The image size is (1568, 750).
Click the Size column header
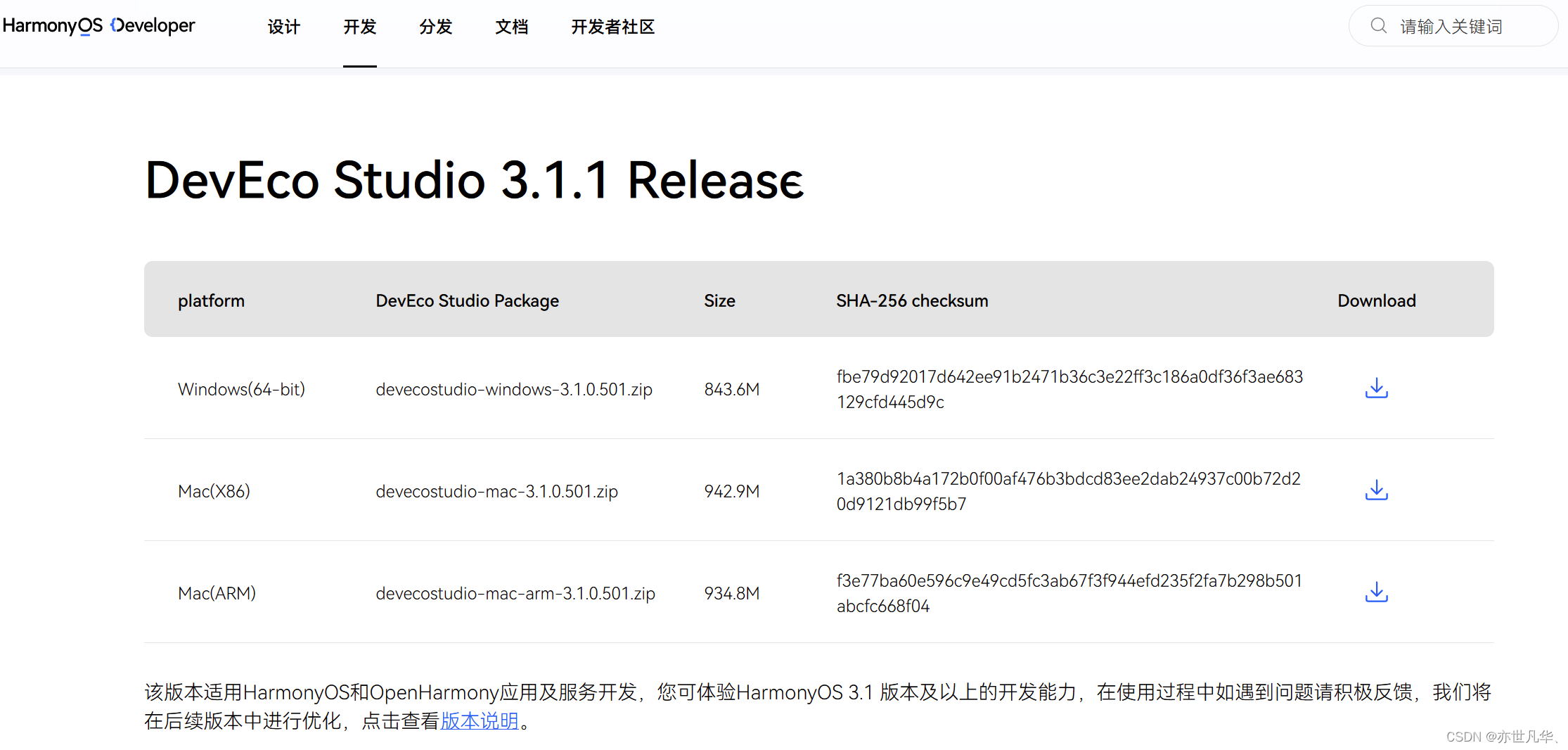(x=719, y=300)
